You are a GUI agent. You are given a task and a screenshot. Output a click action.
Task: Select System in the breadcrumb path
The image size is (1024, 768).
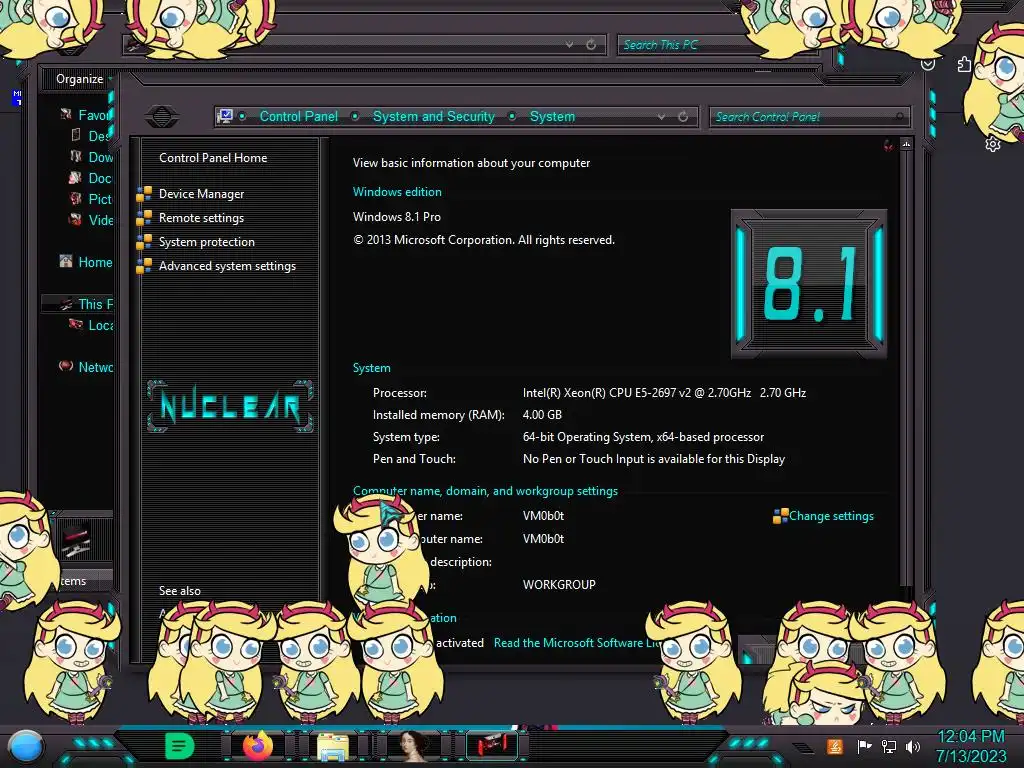pyautogui.click(x=552, y=116)
